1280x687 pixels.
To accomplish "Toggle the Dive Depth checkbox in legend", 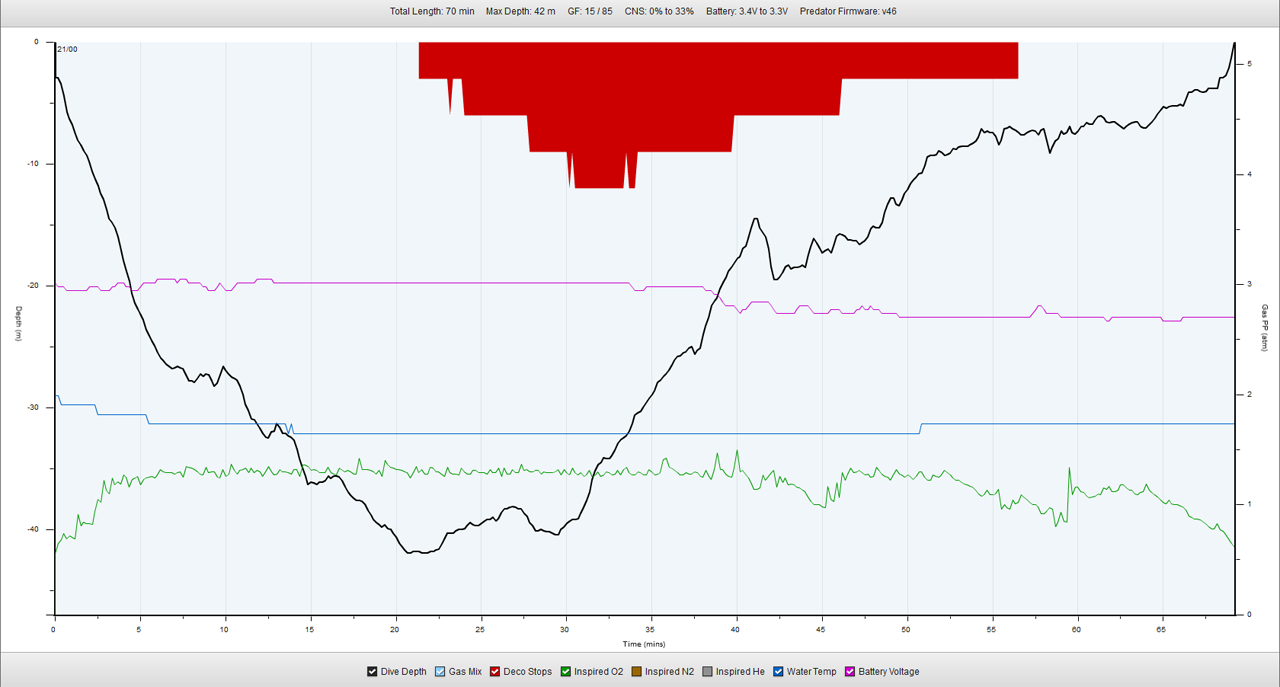I will (373, 672).
